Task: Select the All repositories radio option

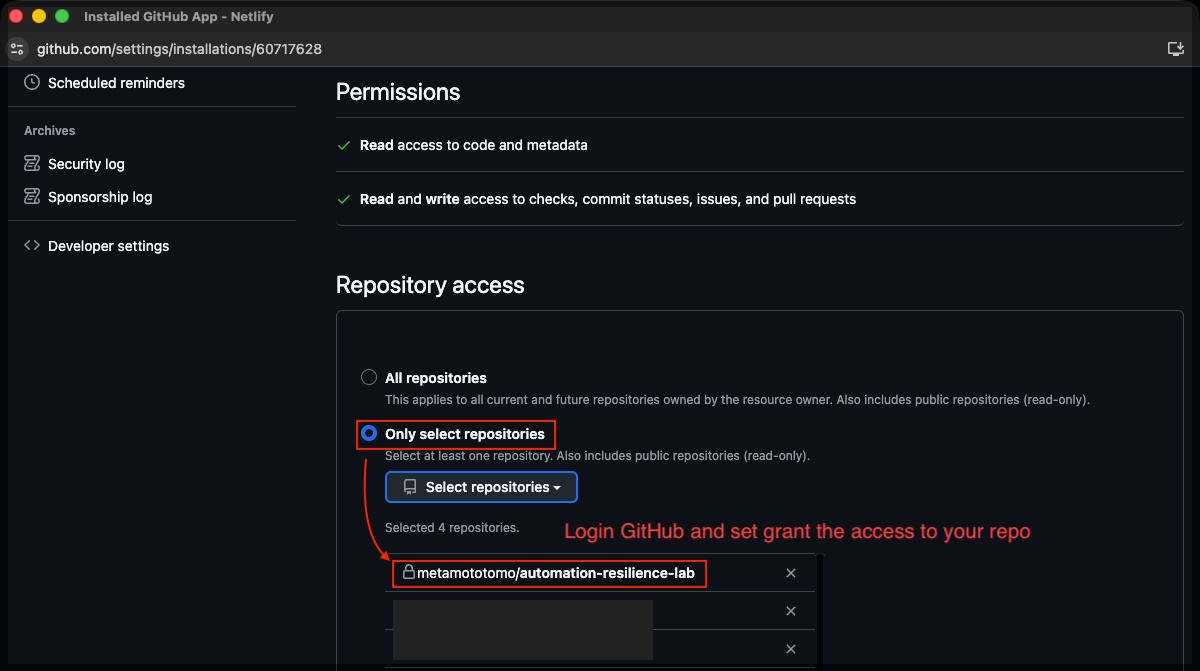Action: (369, 378)
